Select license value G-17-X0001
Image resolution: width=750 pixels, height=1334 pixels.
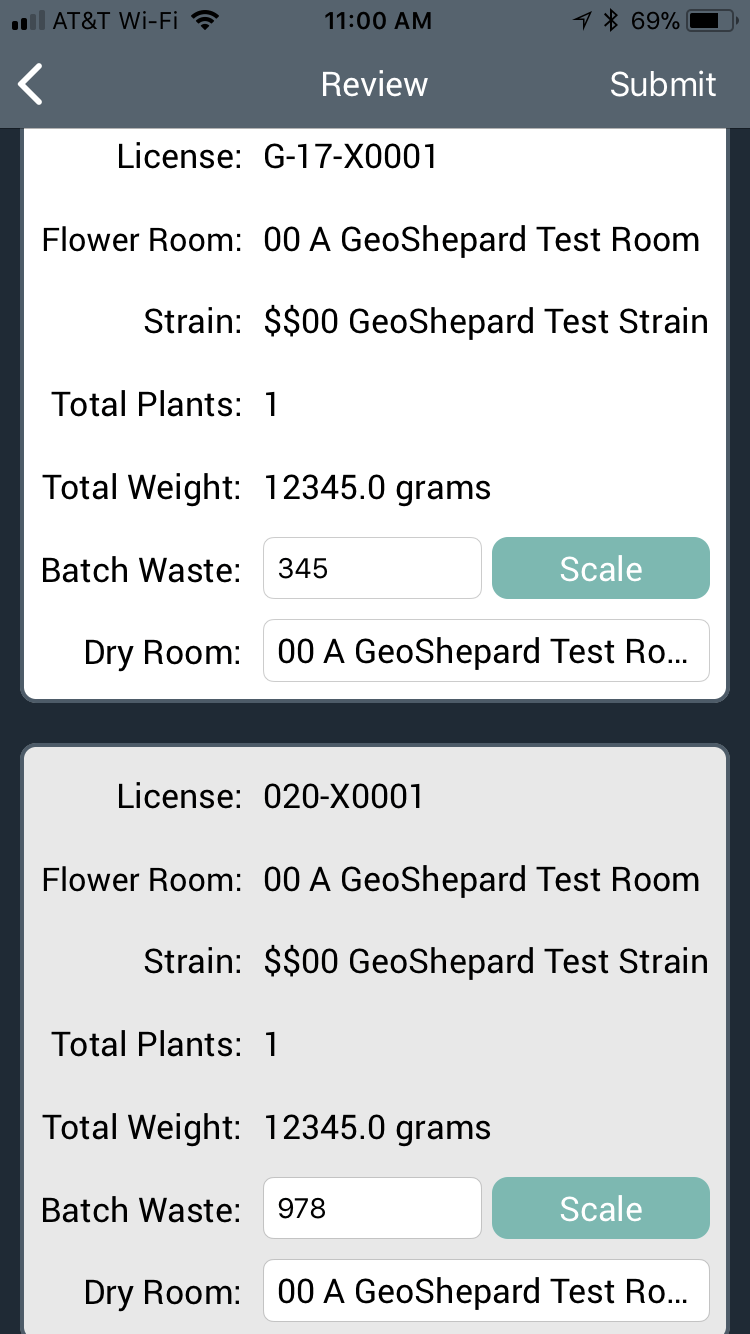[350, 157]
